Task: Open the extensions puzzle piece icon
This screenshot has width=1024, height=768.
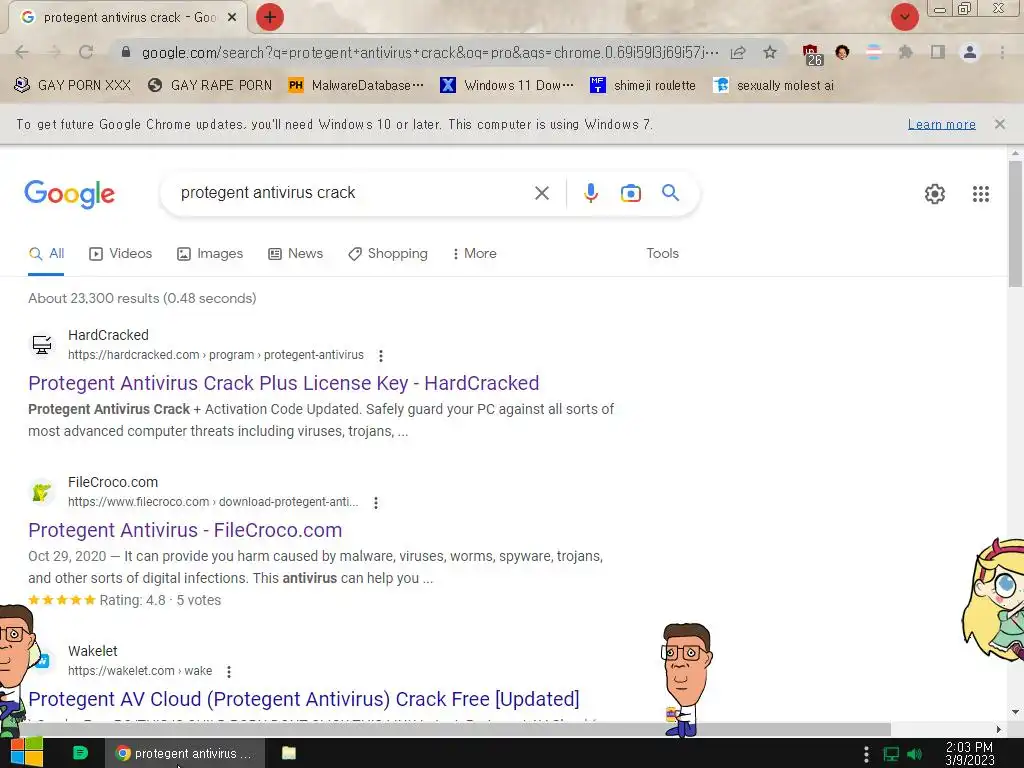Action: [905, 52]
